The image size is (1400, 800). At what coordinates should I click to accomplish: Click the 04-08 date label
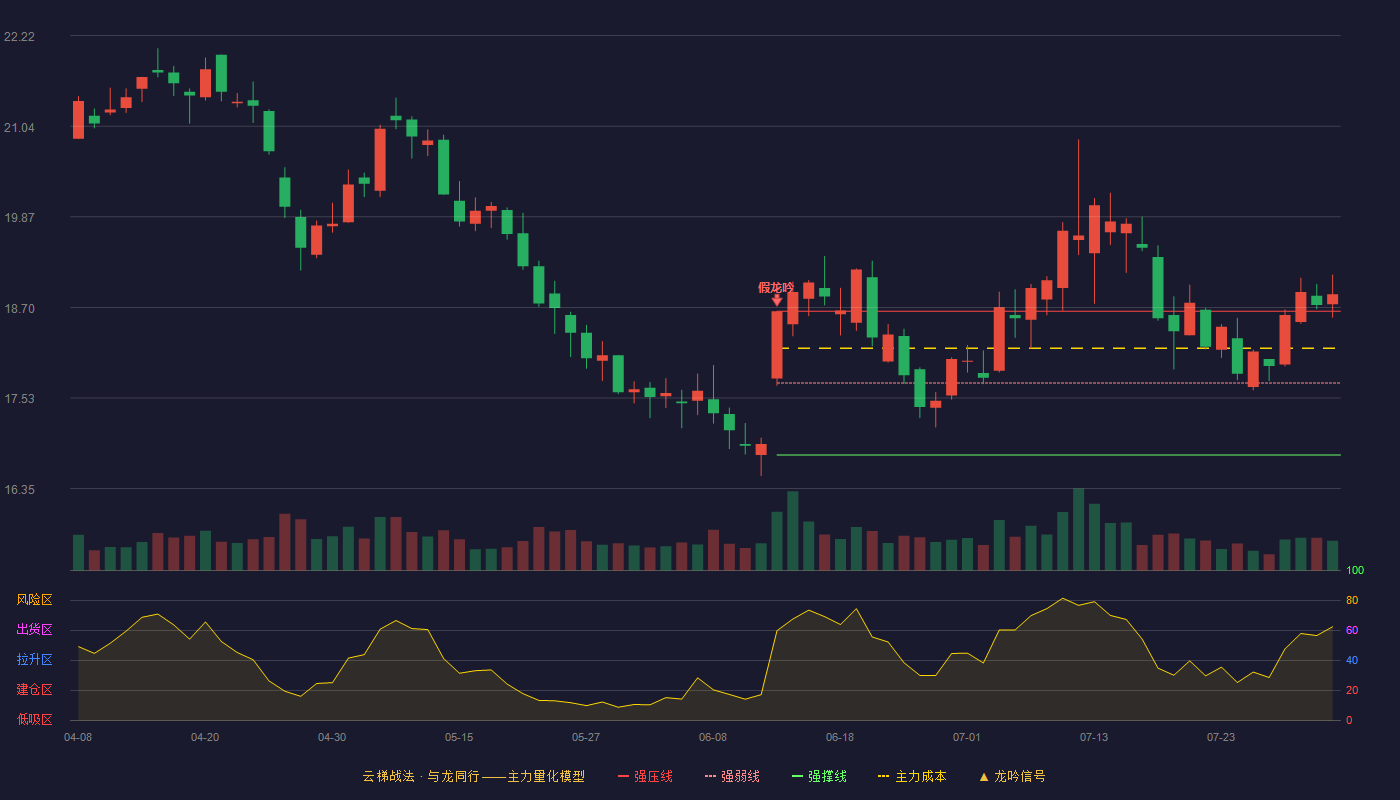pos(78,737)
